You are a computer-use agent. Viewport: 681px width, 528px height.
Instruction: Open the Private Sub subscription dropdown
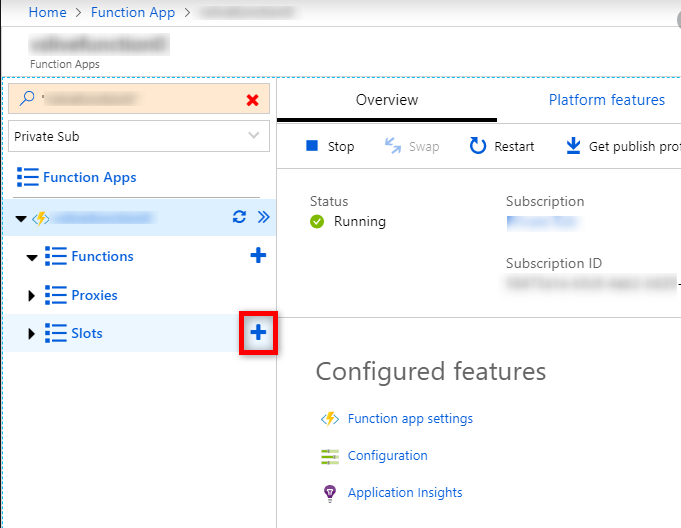point(139,136)
